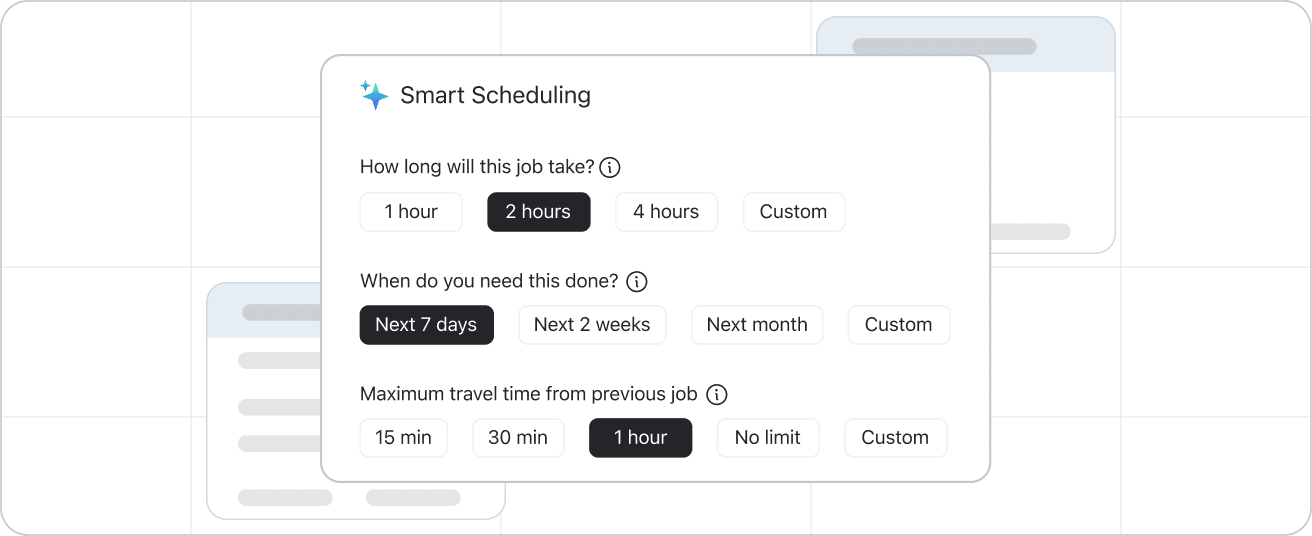Viewport: 1312px width, 536px height.
Task: Select Next 7 days timeframe
Action: [x=426, y=325]
